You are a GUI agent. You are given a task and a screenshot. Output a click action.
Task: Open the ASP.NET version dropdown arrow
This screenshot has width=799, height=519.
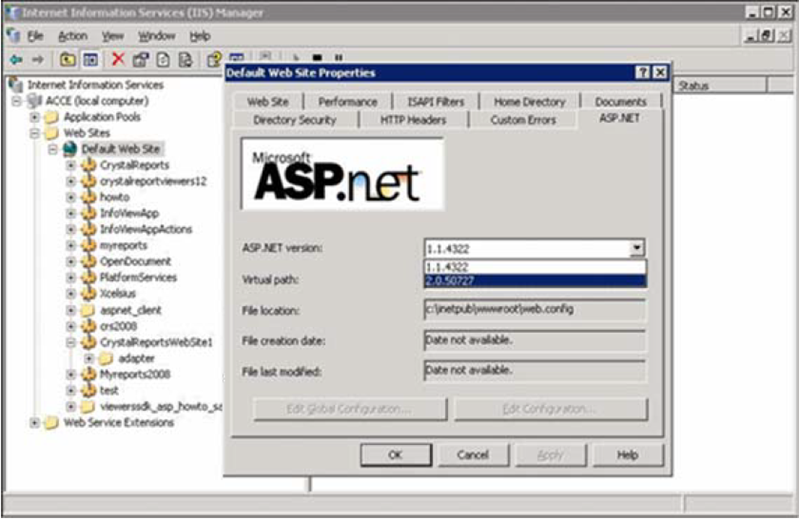[x=637, y=249]
